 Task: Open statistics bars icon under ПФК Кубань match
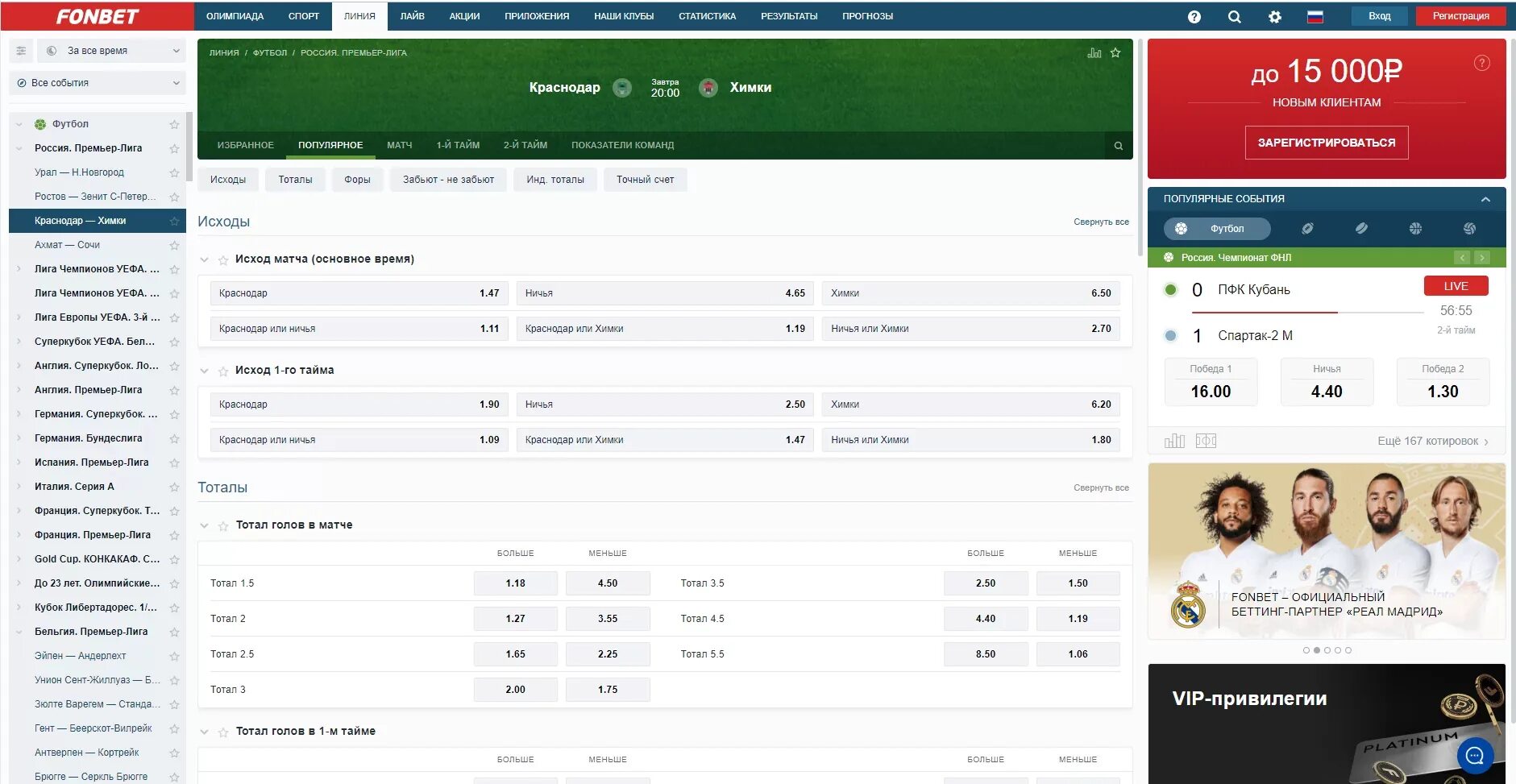[x=1174, y=441]
